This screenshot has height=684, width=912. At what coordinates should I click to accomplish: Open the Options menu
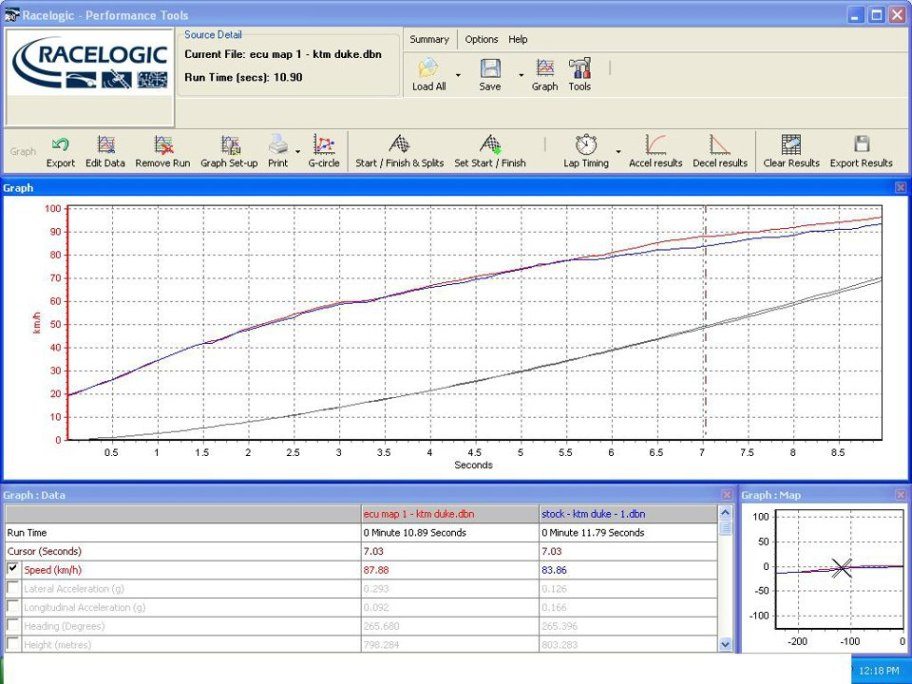(x=481, y=40)
